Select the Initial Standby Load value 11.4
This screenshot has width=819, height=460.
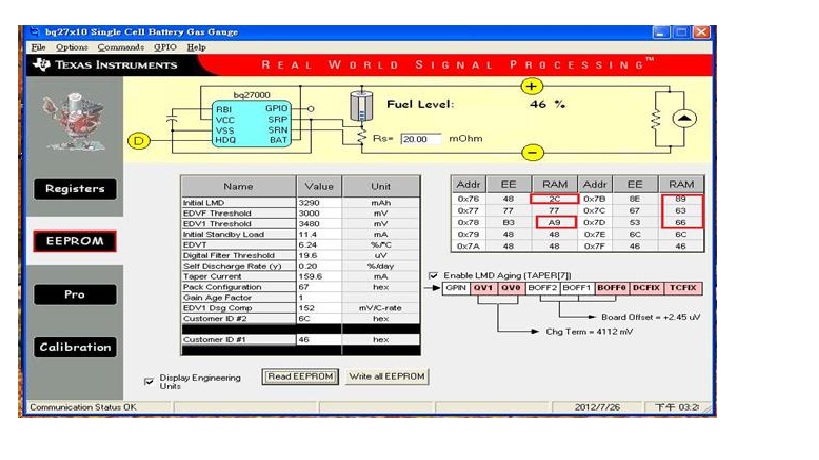319,234
